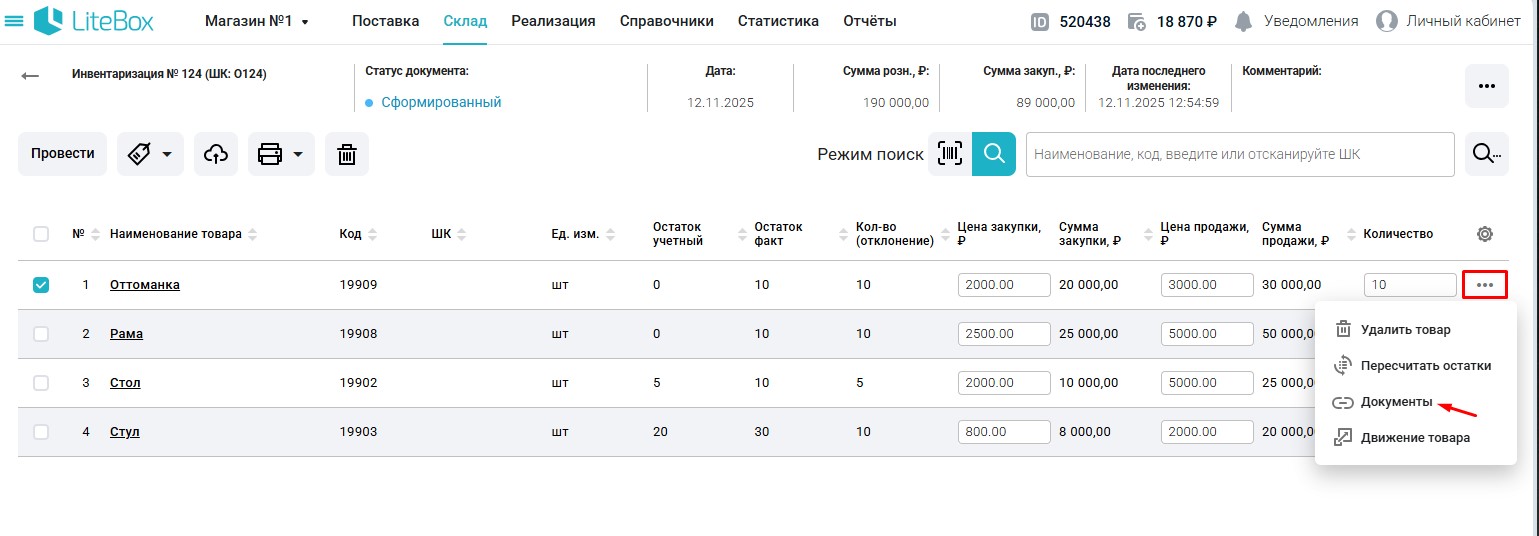Expand the Магазин №1 store dropdown
The image size is (1539, 536).
point(257,21)
